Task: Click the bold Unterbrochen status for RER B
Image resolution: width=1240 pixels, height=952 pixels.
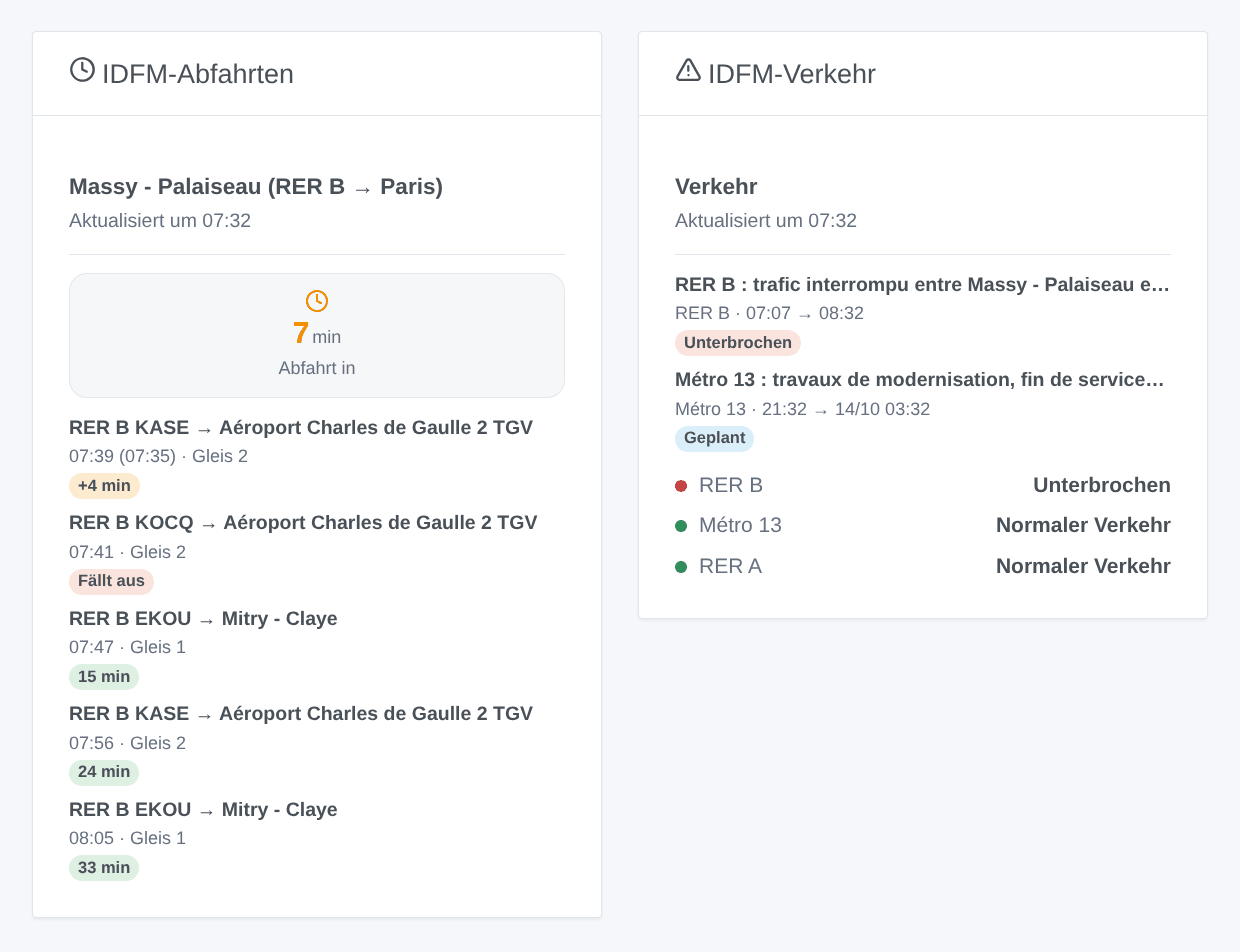Action: 1102,486
